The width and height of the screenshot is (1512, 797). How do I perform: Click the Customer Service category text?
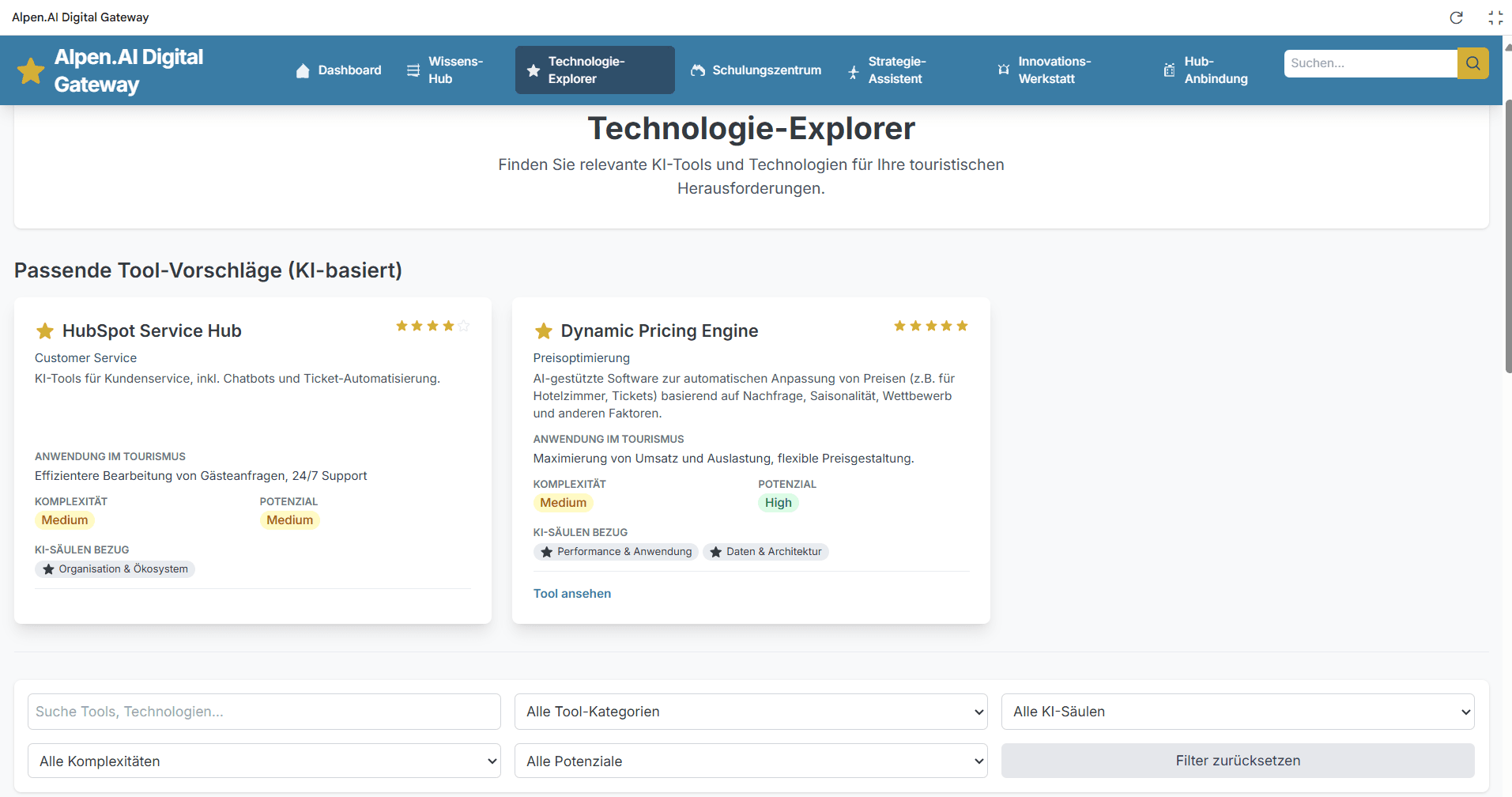[85, 358]
